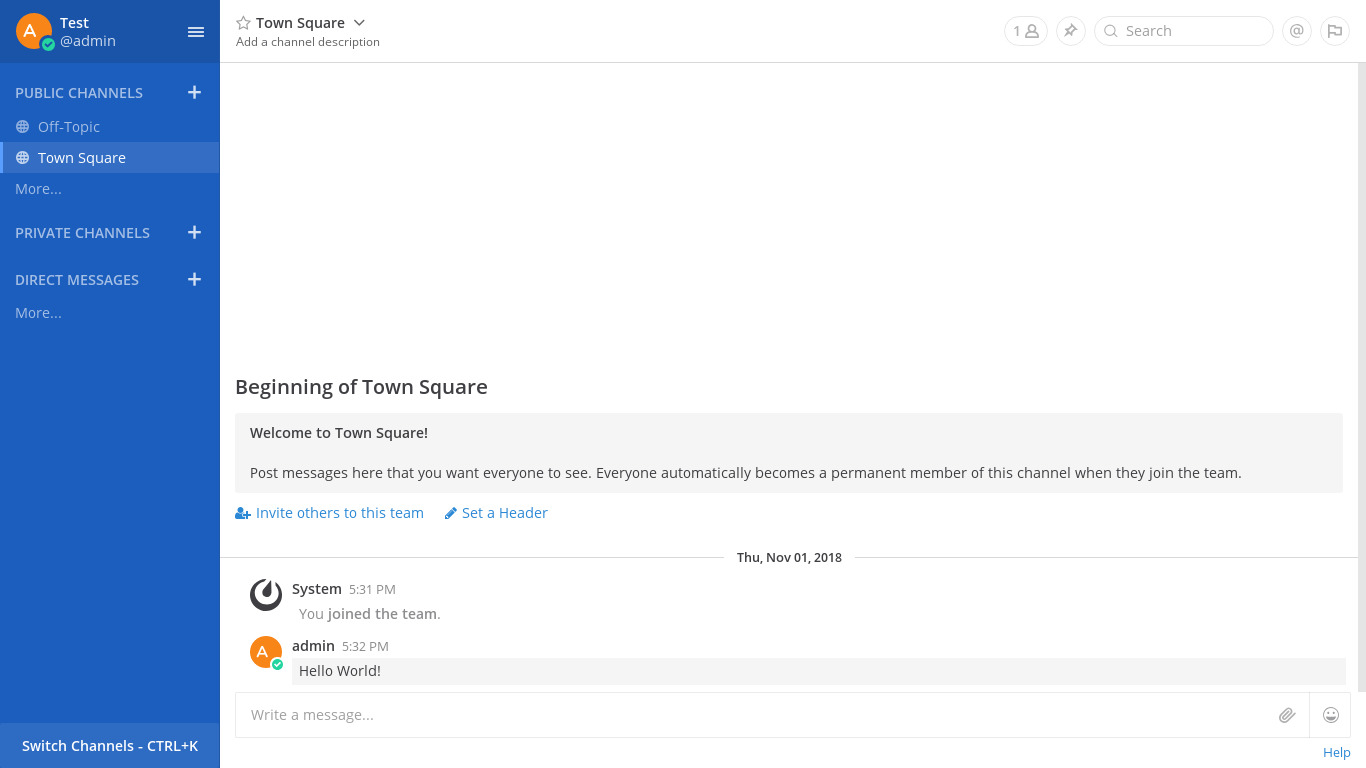Open pinned posts

click(x=1070, y=31)
